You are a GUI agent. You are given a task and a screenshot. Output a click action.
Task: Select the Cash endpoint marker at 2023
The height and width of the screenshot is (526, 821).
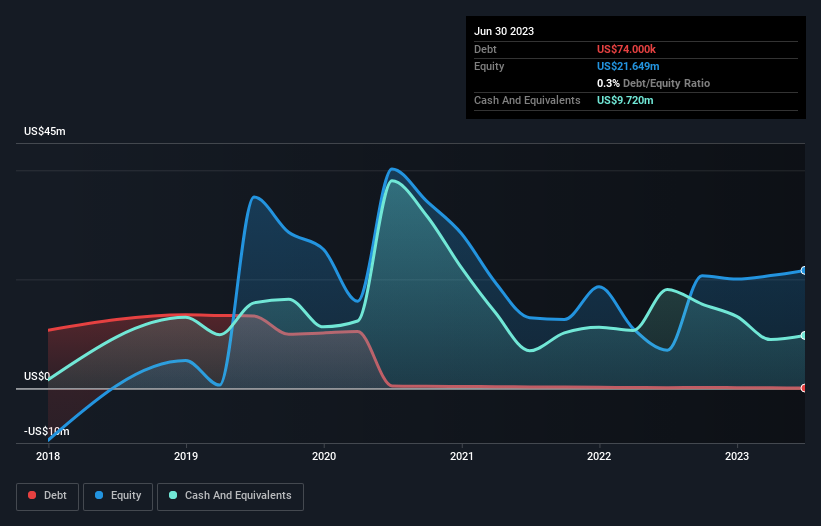tap(804, 335)
